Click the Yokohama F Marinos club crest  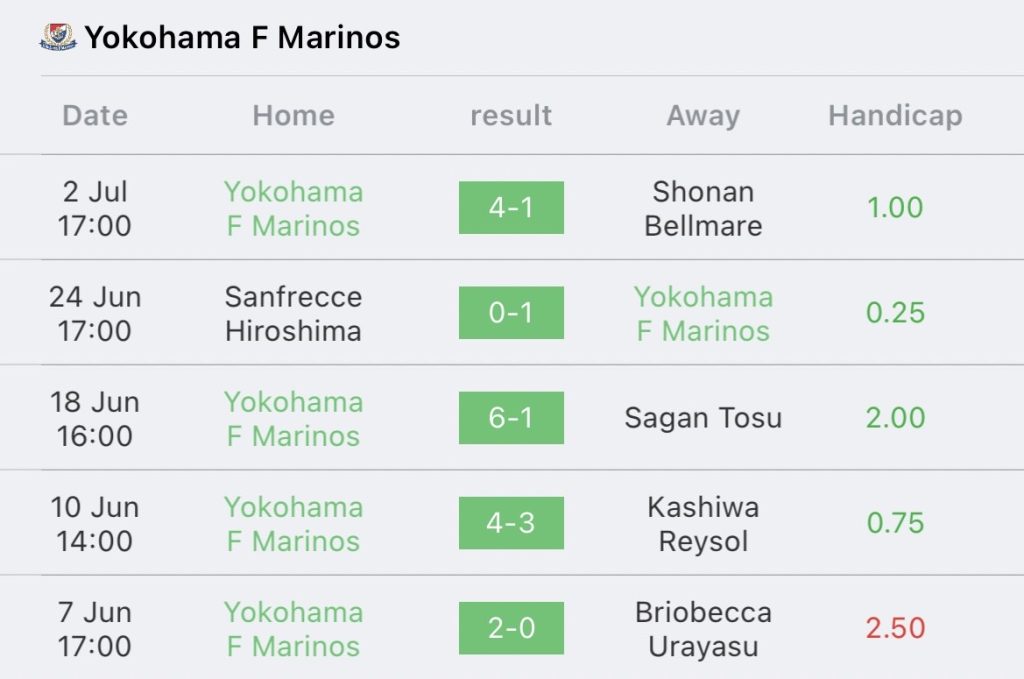click(x=58, y=37)
